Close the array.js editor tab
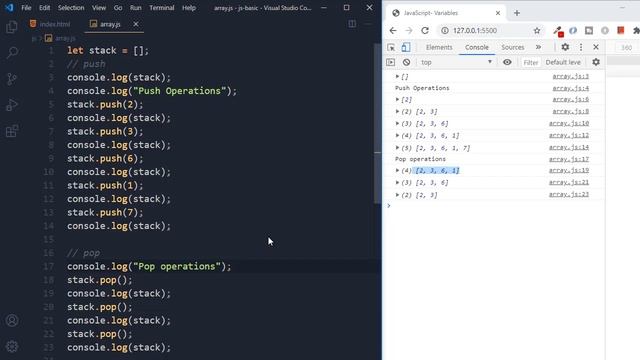The width and height of the screenshot is (640, 360). coord(136,24)
